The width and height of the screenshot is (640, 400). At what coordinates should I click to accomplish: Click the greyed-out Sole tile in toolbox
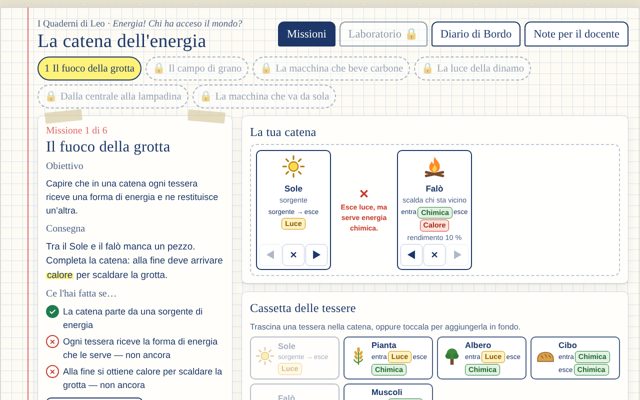point(294,358)
